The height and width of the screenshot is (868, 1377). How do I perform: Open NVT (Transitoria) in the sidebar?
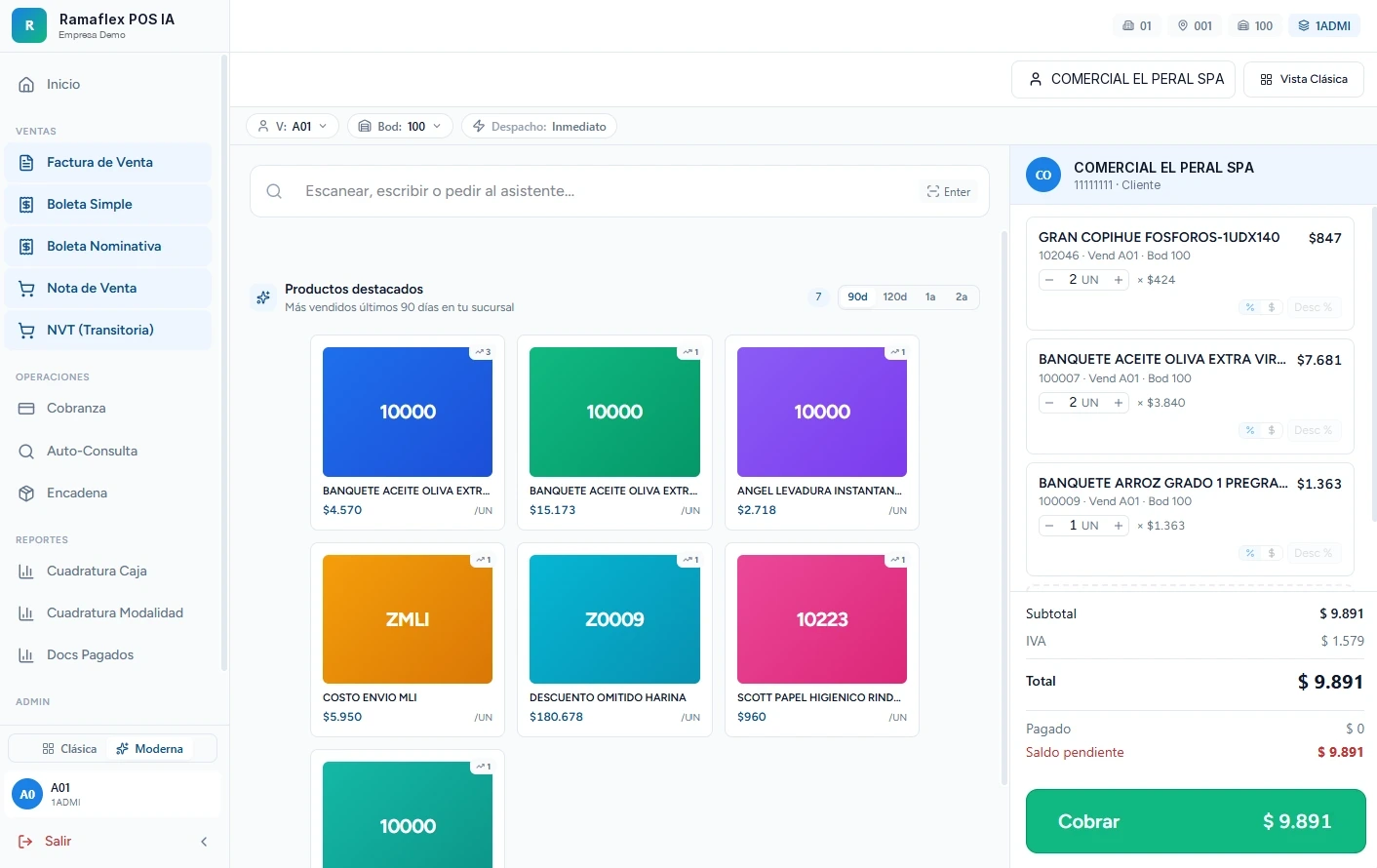coord(108,331)
